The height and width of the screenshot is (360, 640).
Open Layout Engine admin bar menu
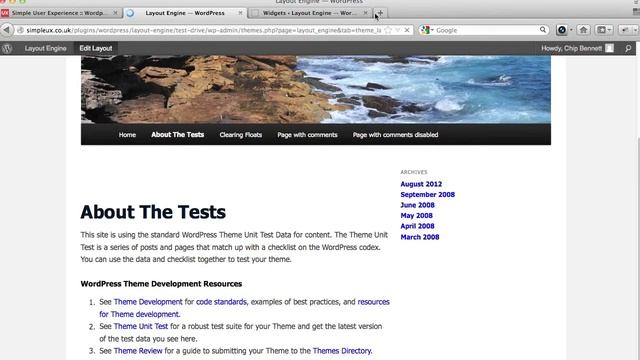coord(45,48)
